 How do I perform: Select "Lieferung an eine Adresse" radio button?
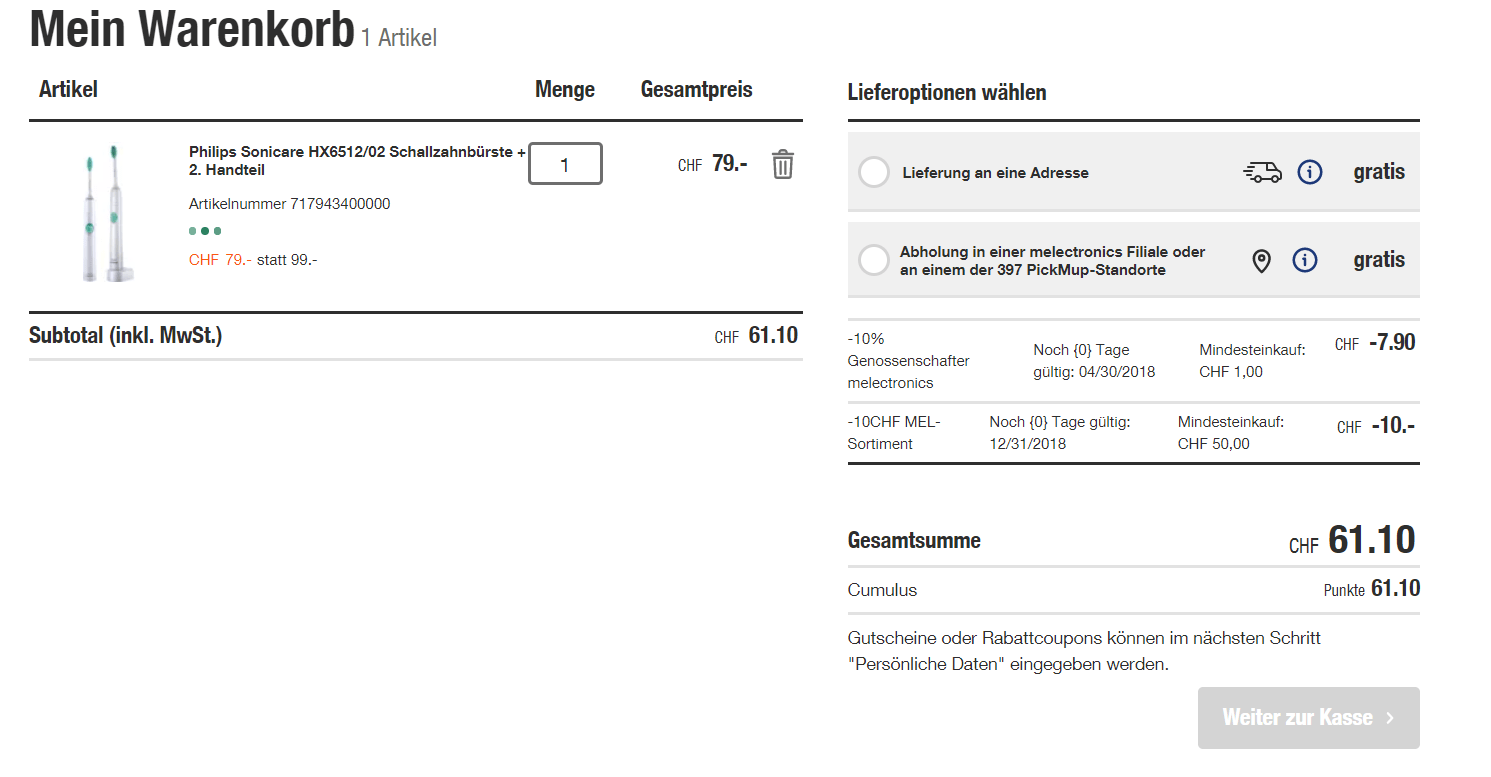click(x=874, y=172)
